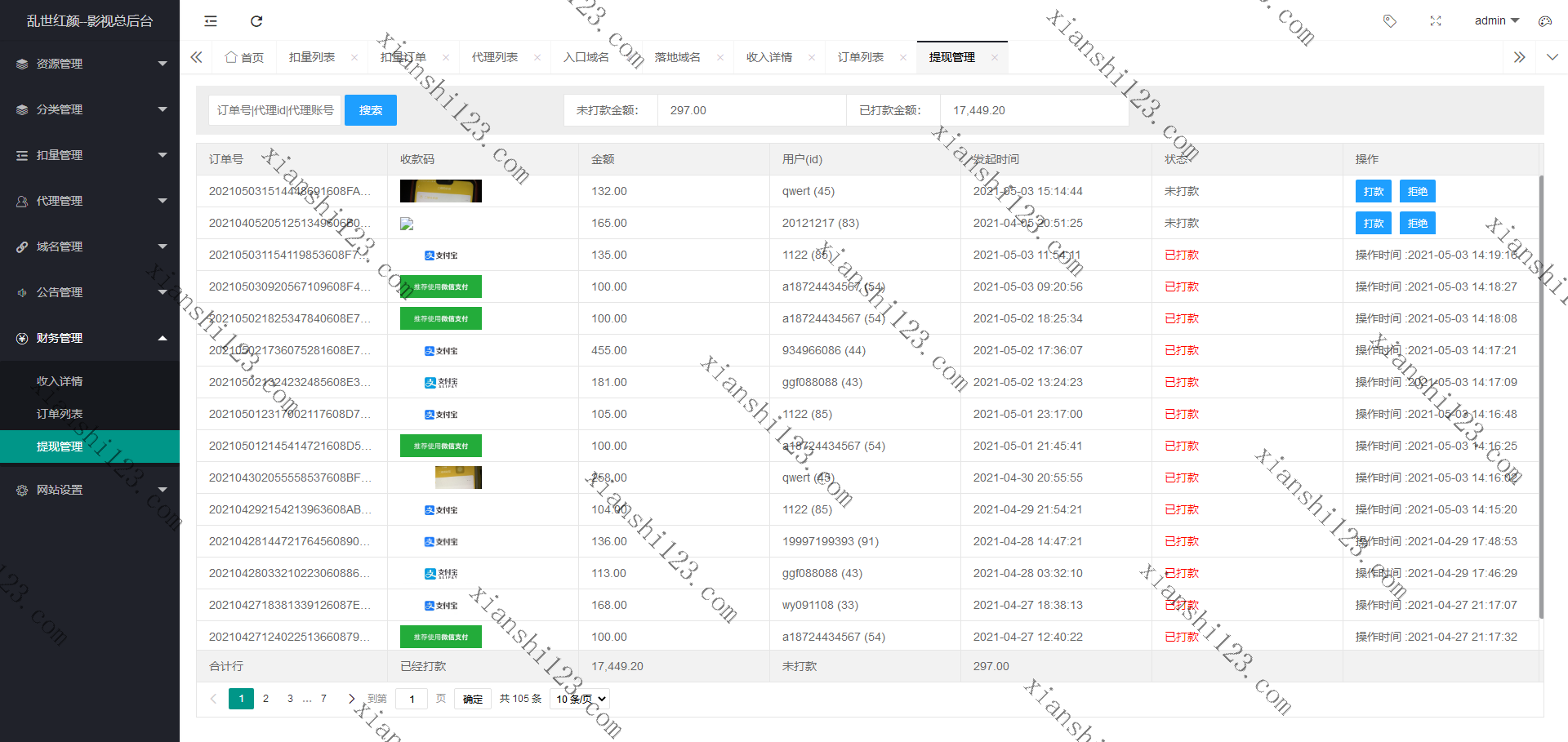Open the admin user dropdown
This screenshot has height=742, width=1568.
tap(1496, 21)
